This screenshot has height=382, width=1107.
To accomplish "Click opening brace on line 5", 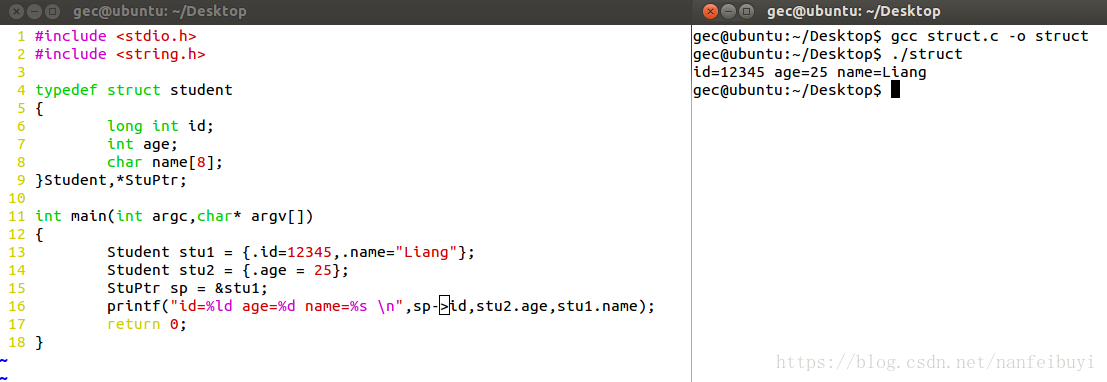I will point(40,108).
